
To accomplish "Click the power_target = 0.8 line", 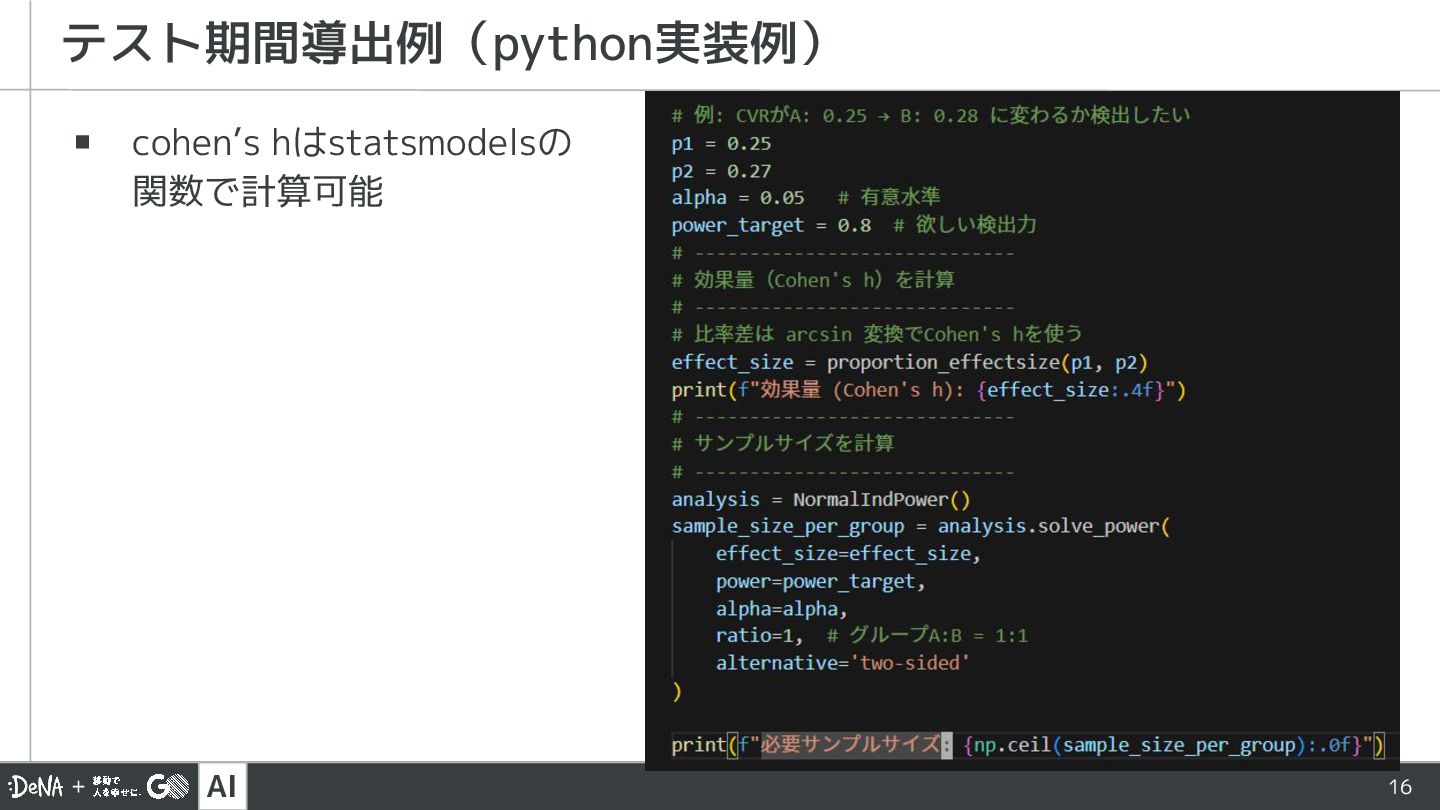I will 853,225.
